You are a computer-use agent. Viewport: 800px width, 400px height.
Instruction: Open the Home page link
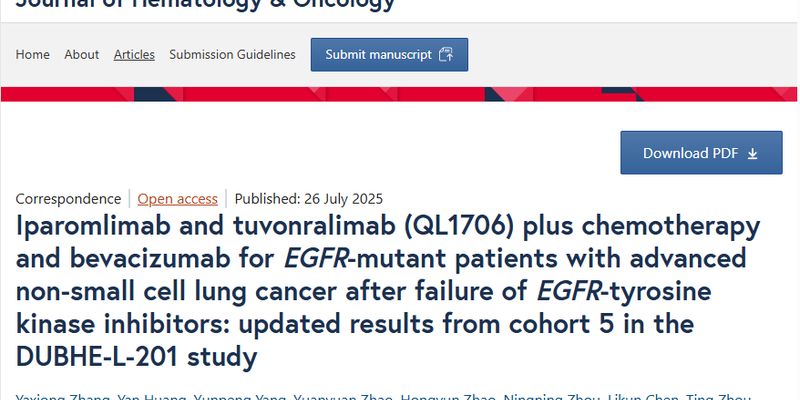(32, 54)
